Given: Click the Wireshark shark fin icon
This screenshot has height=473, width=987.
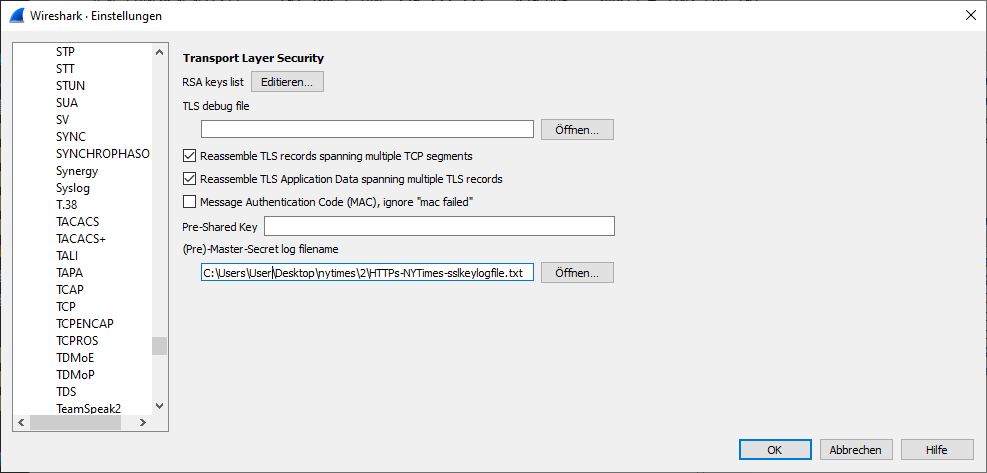Looking at the screenshot, I should [16, 16].
